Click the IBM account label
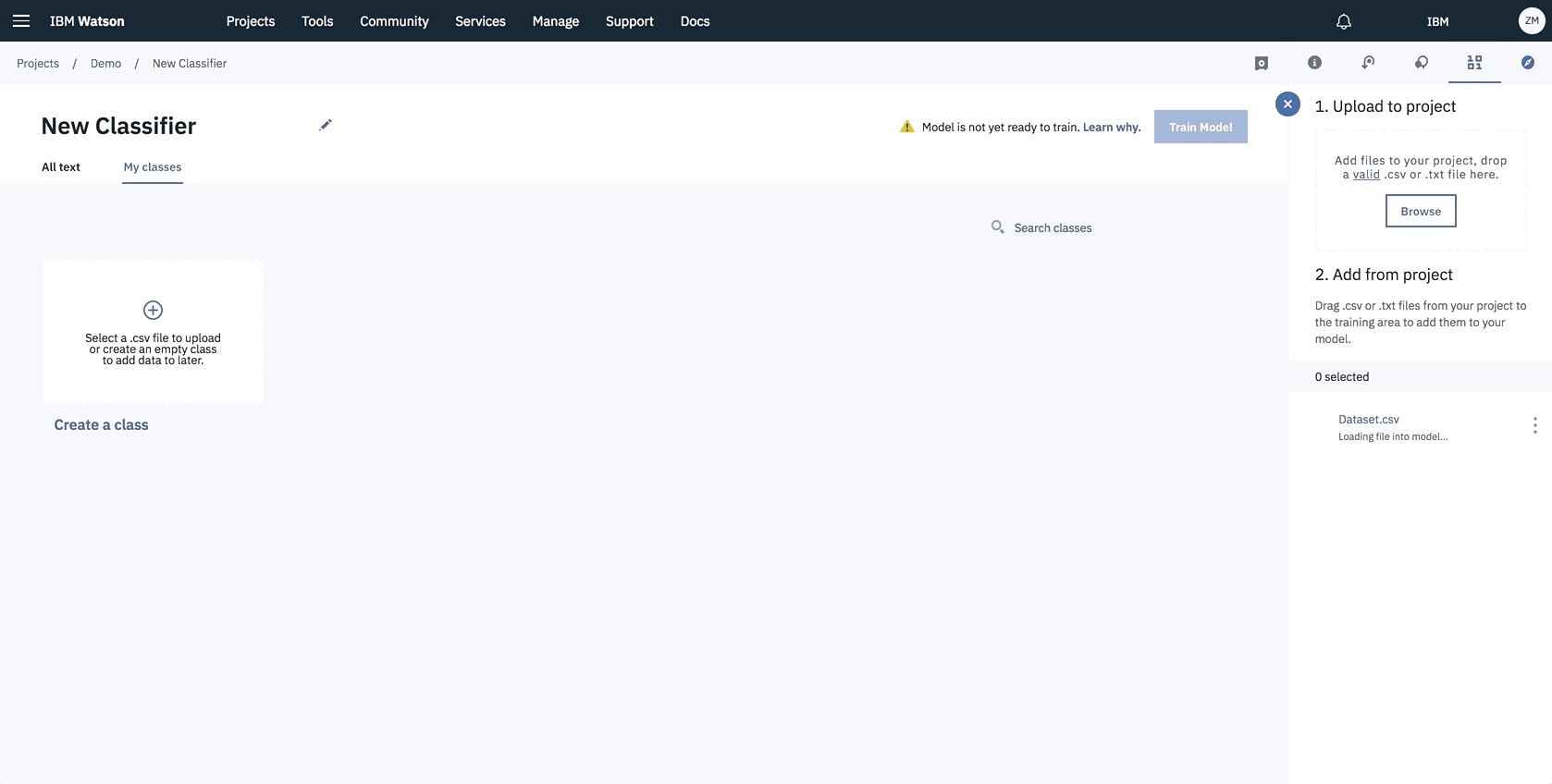The height and width of the screenshot is (784, 1552). tap(1437, 21)
